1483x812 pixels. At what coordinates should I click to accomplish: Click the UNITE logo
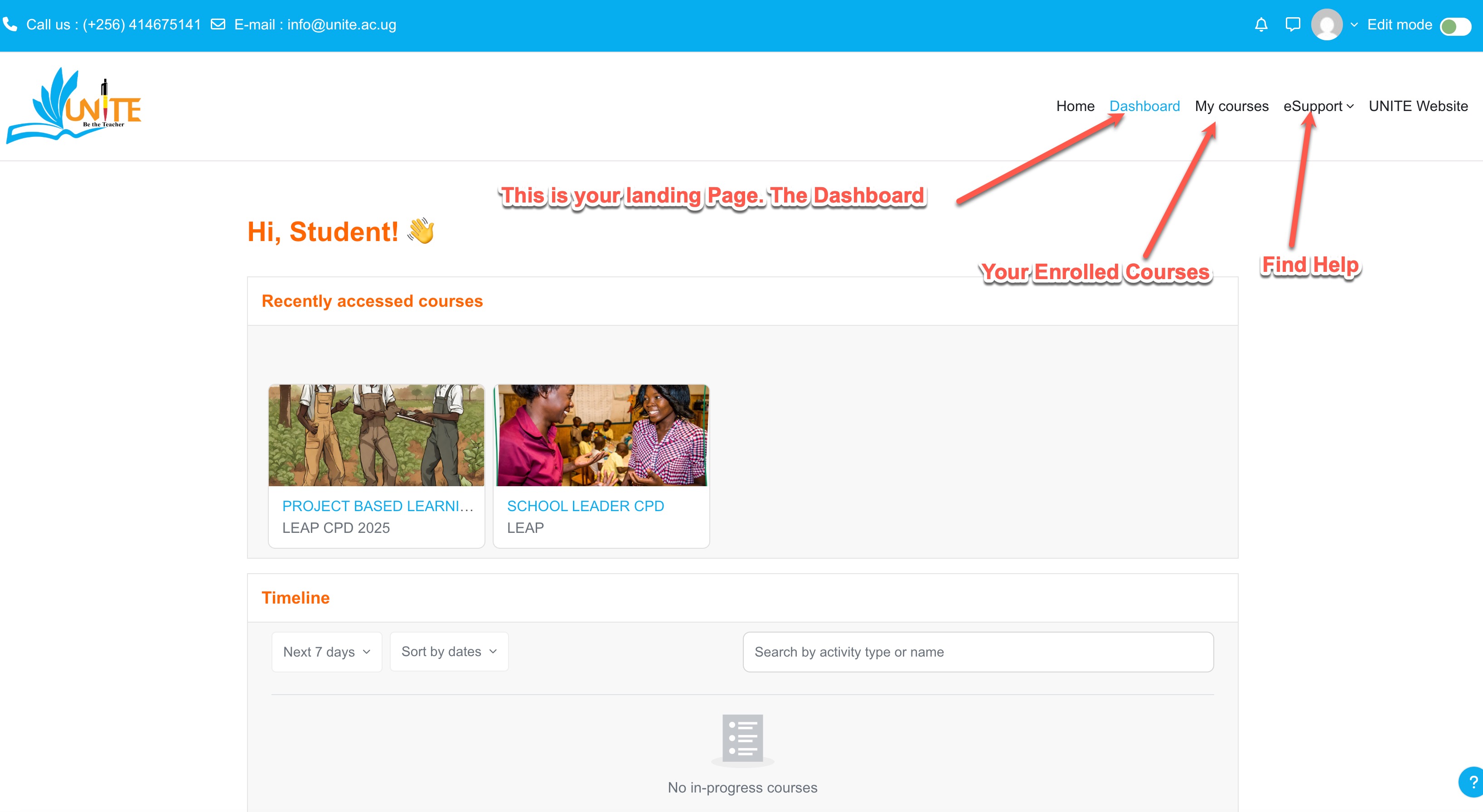pos(74,105)
